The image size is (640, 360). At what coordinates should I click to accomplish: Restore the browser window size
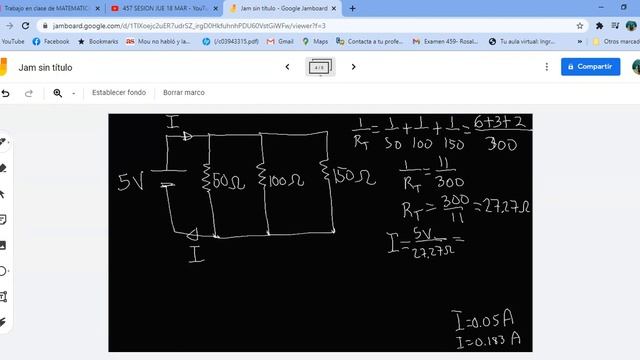point(623,7)
